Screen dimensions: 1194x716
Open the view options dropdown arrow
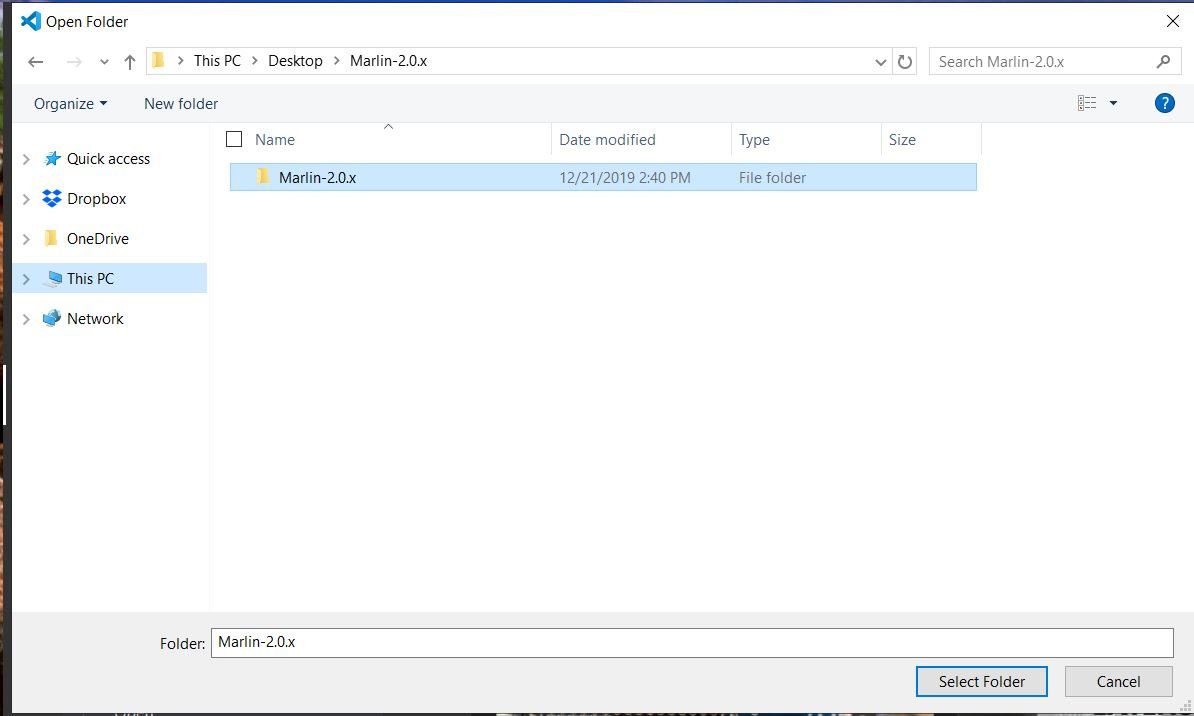[1113, 103]
